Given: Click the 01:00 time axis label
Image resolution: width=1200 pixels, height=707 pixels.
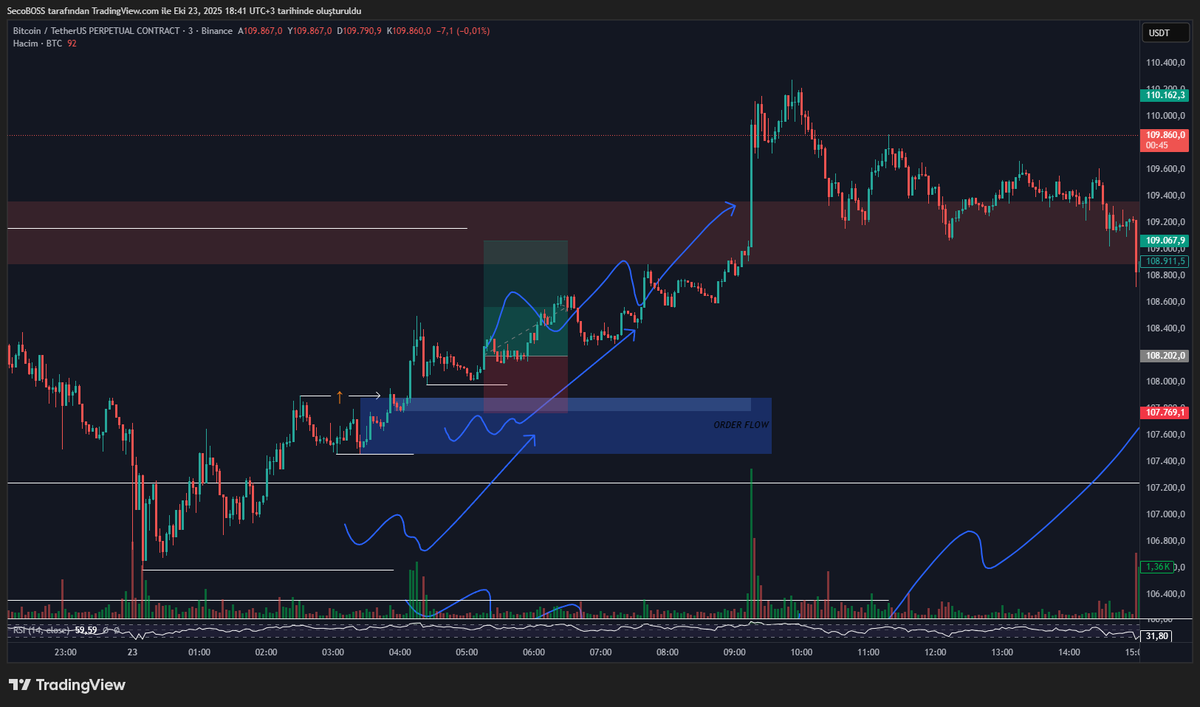Looking at the screenshot, I should pos(199,652).
